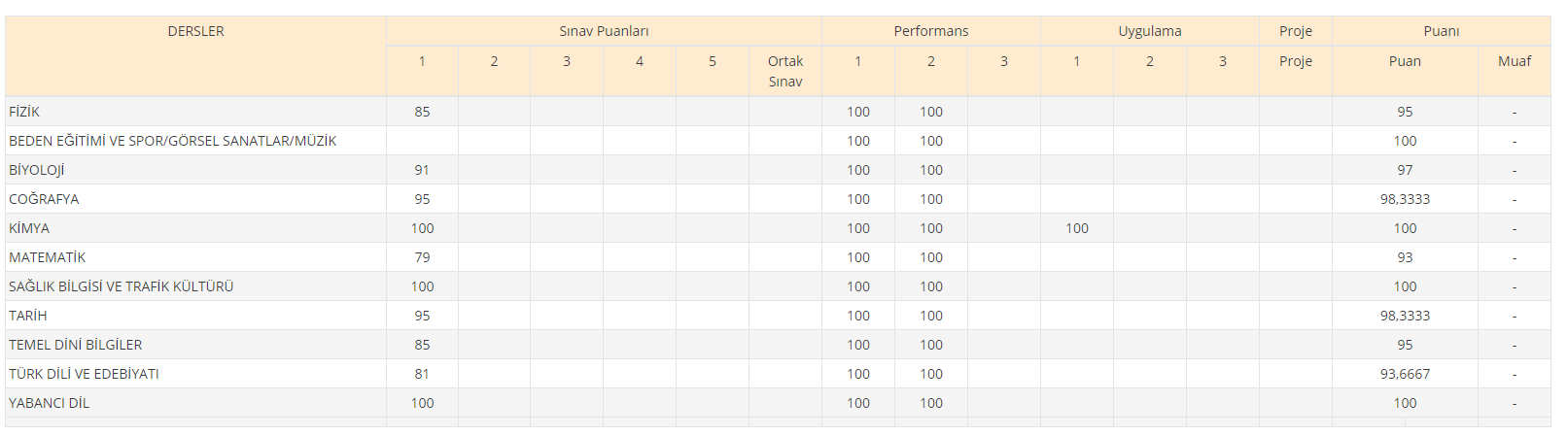Click COĞRAFYA final score 98,3333
This screenshot has height=436, width=1568.
tap(1405, 199)
